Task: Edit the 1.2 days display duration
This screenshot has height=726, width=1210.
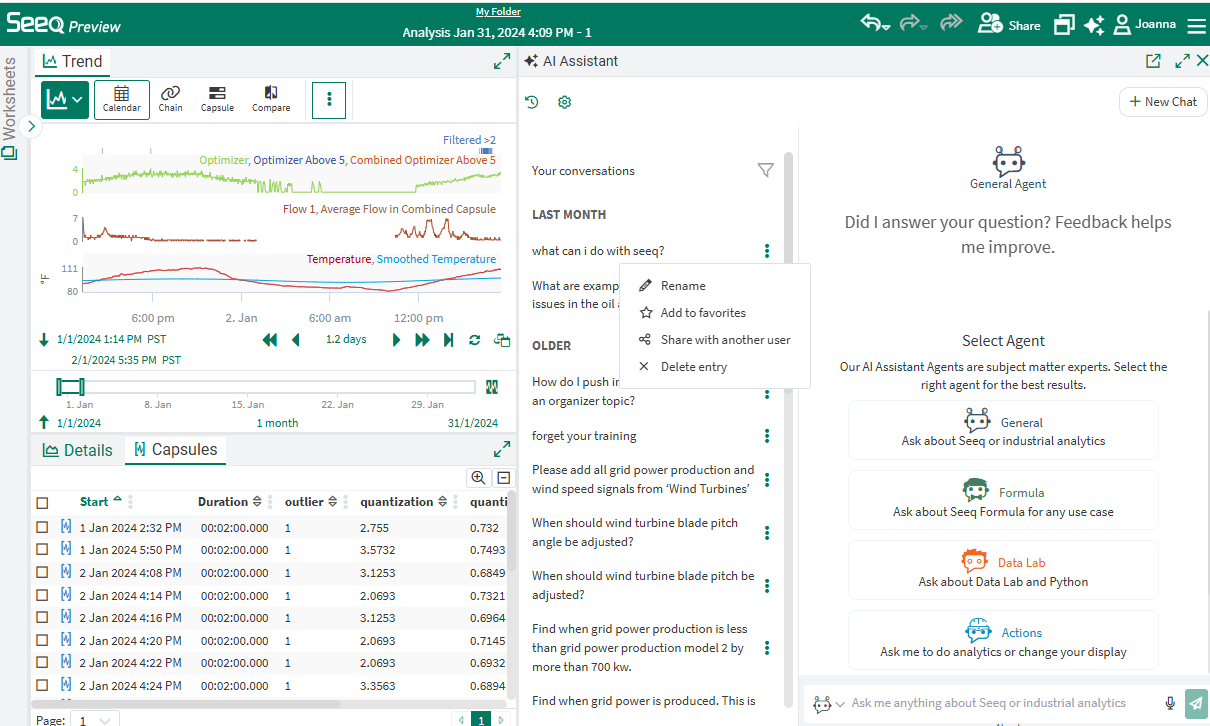Action: tap(346, 339)
